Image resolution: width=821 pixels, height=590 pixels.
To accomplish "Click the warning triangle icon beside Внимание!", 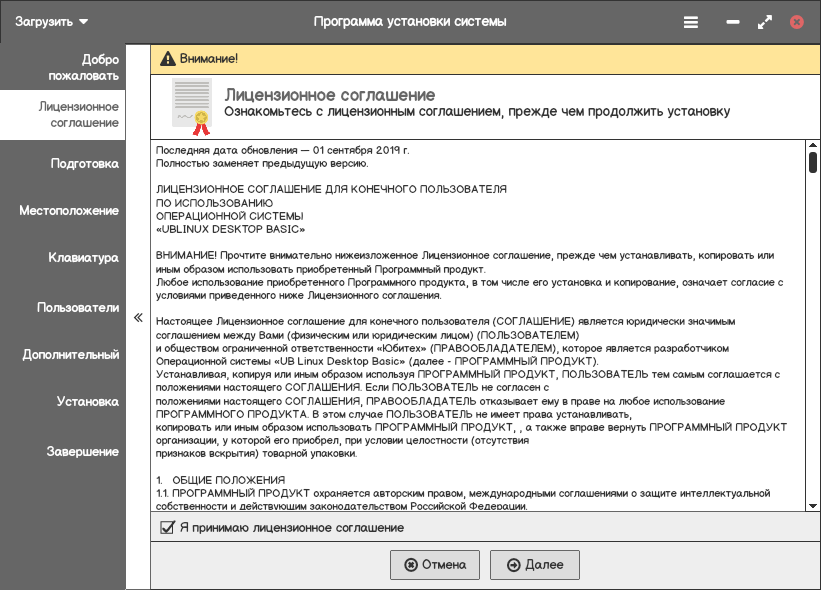I will click(168, 59).
